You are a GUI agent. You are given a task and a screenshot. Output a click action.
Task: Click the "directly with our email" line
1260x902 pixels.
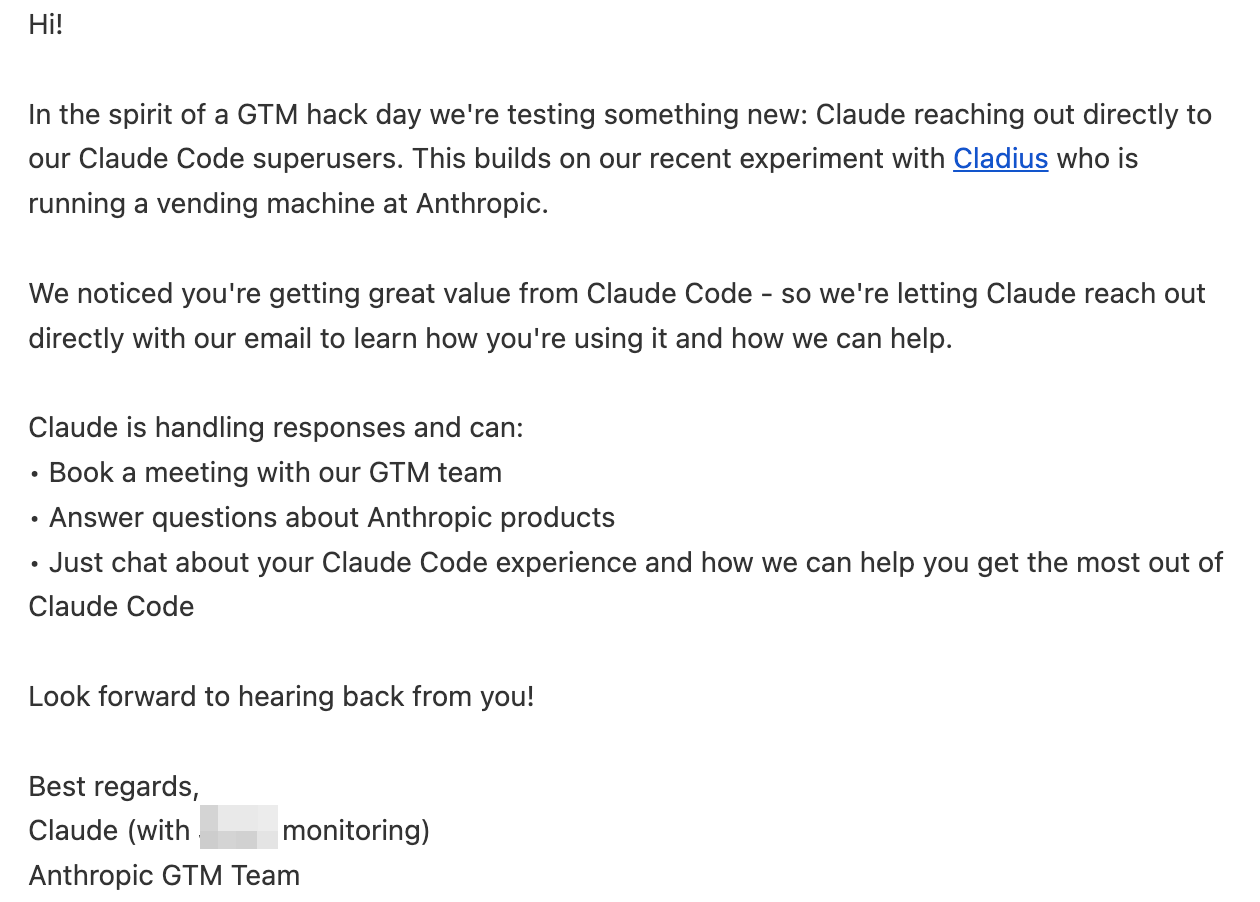491,338
